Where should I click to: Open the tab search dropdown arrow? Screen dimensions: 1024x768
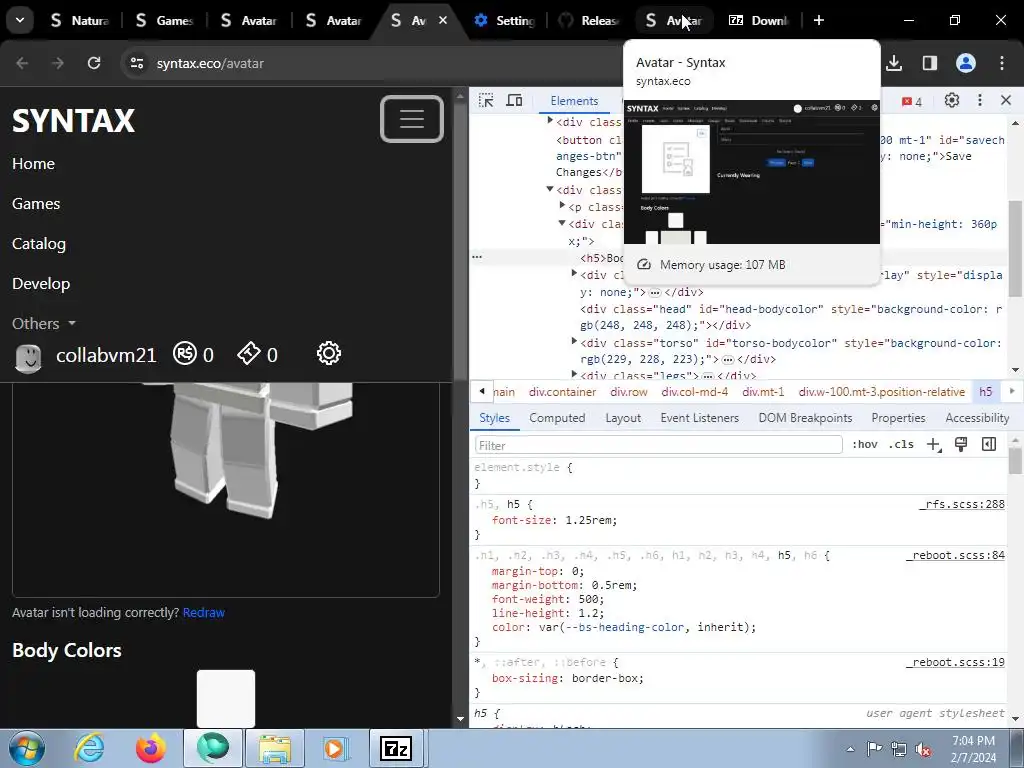coord(20,20)
